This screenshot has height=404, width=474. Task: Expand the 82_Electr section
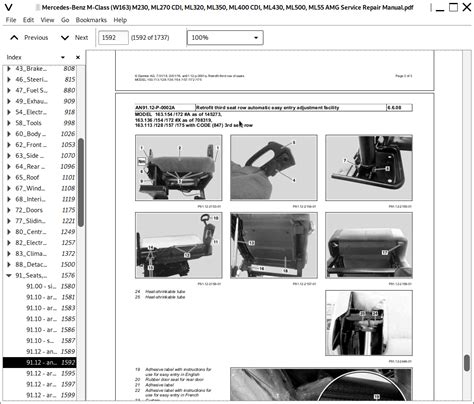[9, 243]
